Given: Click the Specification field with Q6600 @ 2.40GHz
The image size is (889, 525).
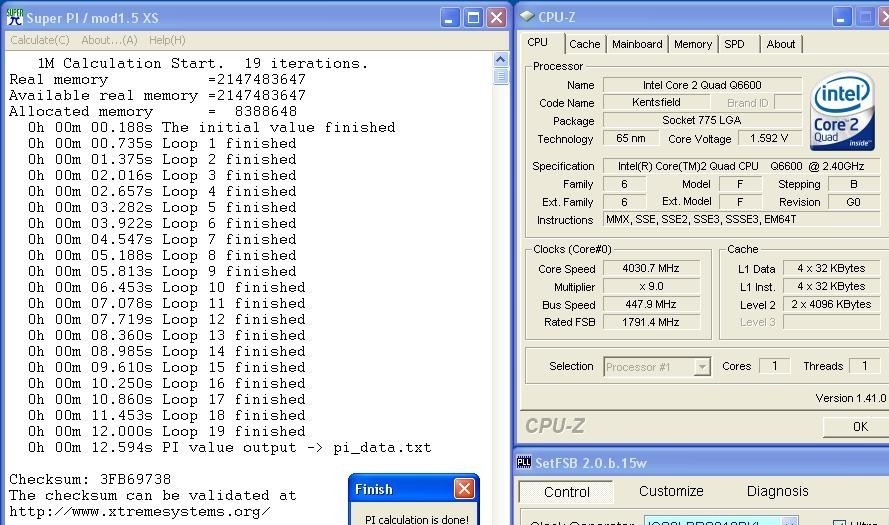Looking at the screenshot, I should click(741, 166).
